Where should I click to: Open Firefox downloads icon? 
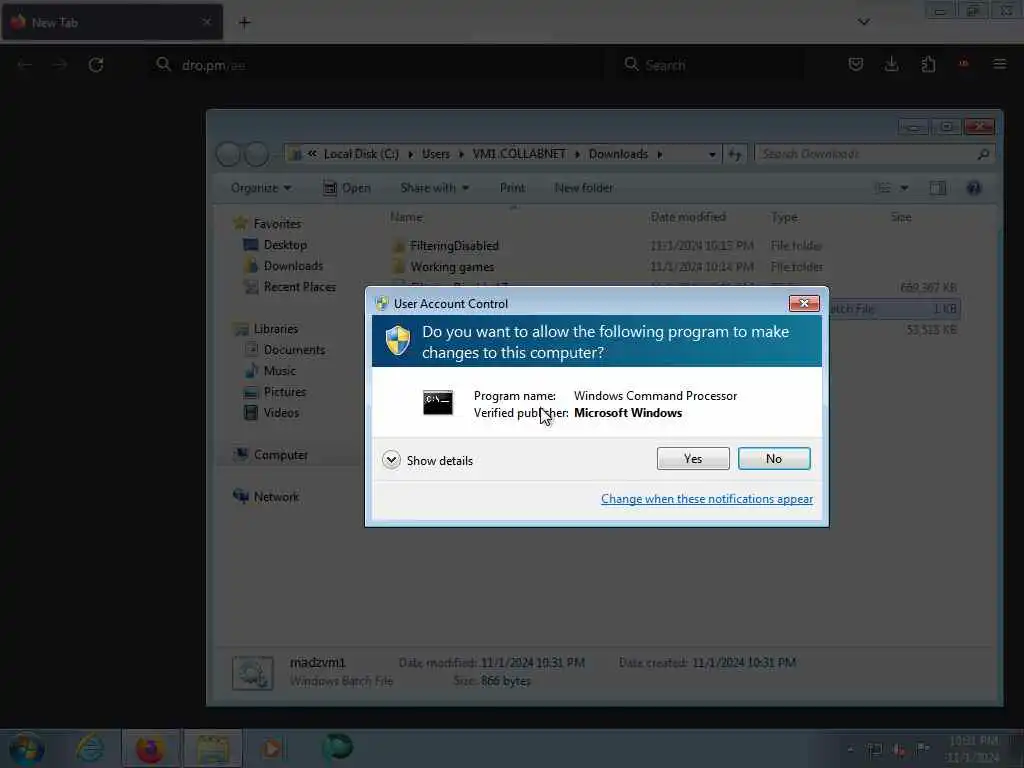tap(891, 64)
